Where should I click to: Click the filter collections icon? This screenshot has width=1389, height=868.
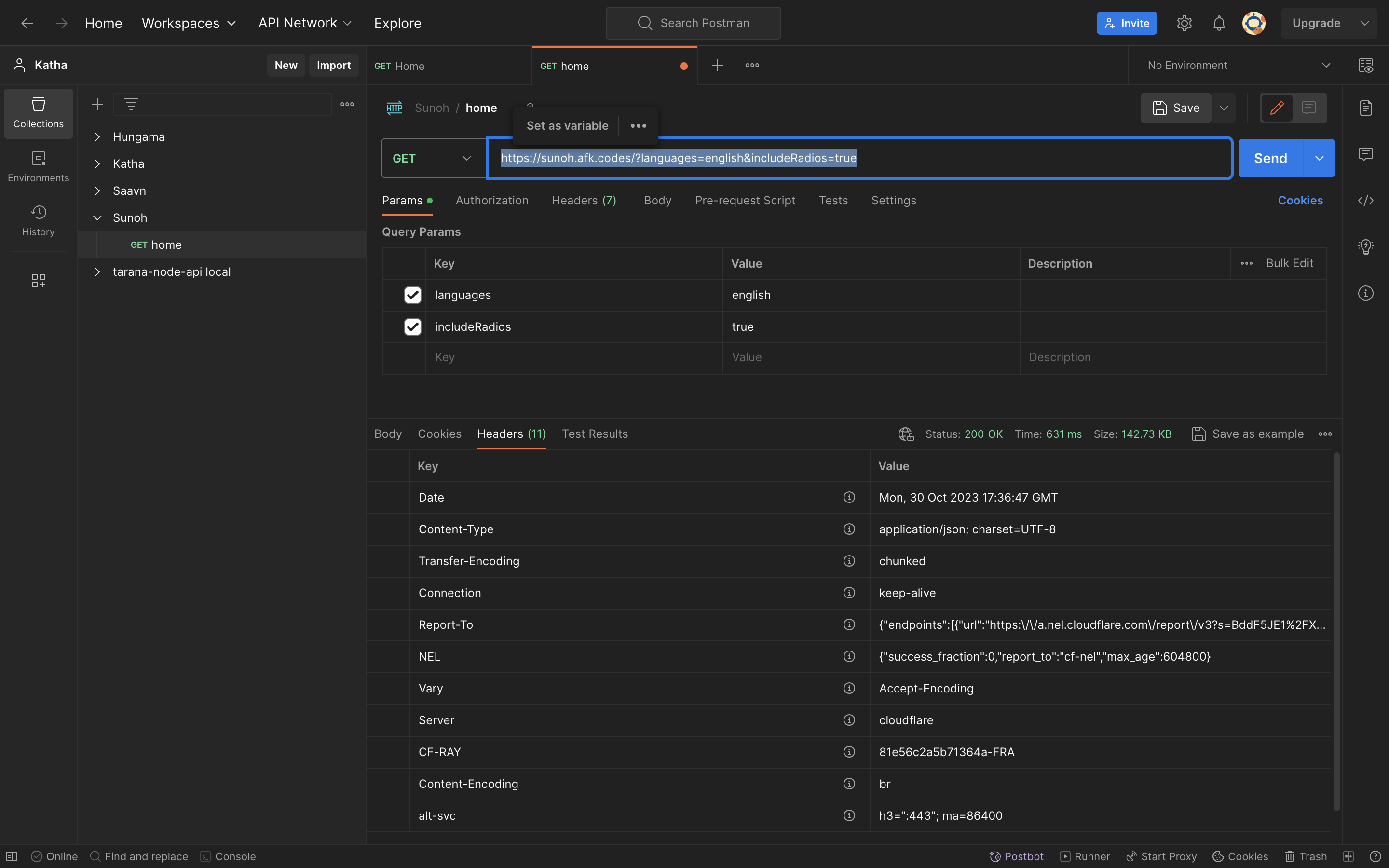pyautogui.click(x=131, y=104)
